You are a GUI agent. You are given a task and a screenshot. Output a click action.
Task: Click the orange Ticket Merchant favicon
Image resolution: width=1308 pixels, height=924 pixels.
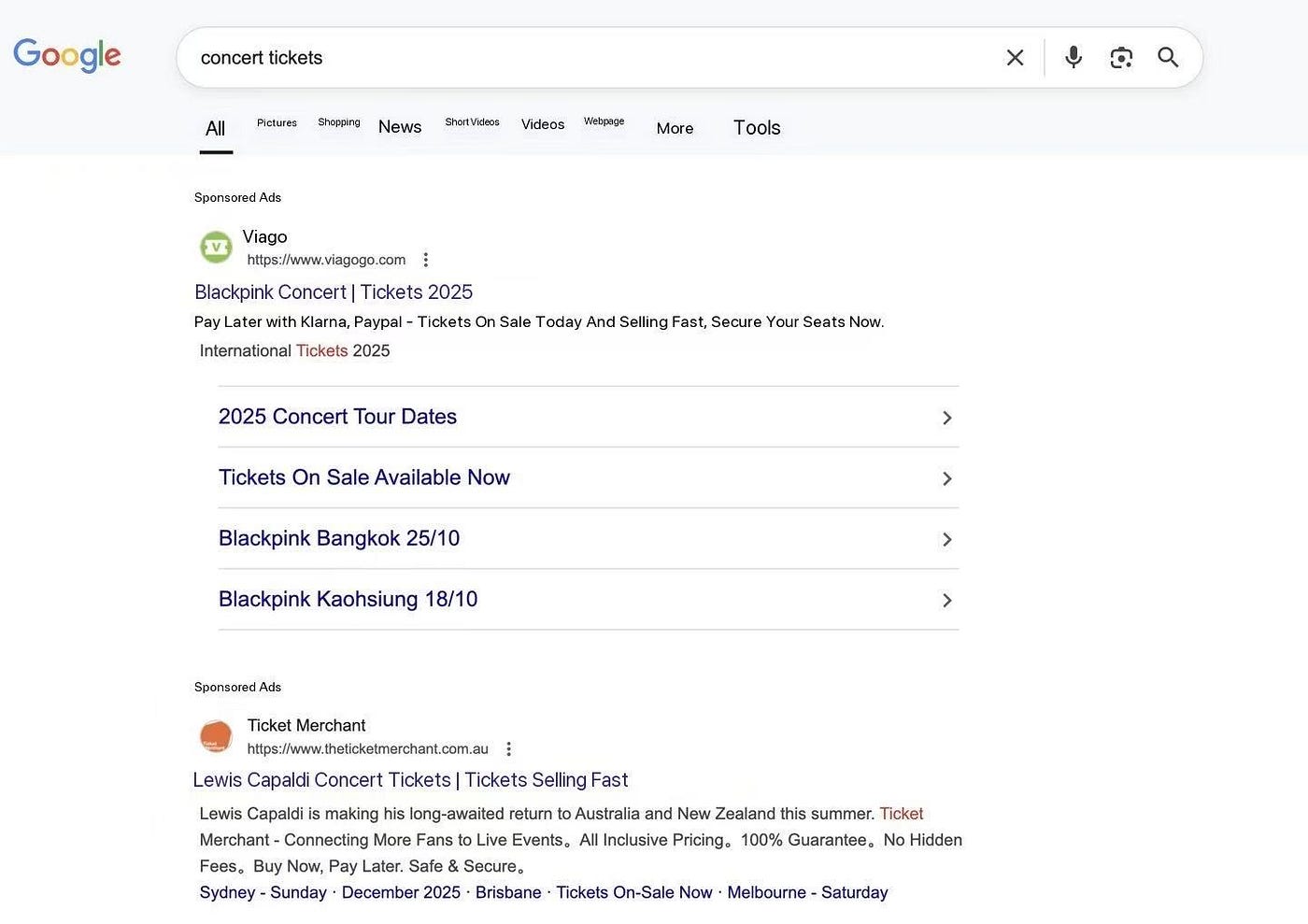pyautogui.click(x=216, y=736)
